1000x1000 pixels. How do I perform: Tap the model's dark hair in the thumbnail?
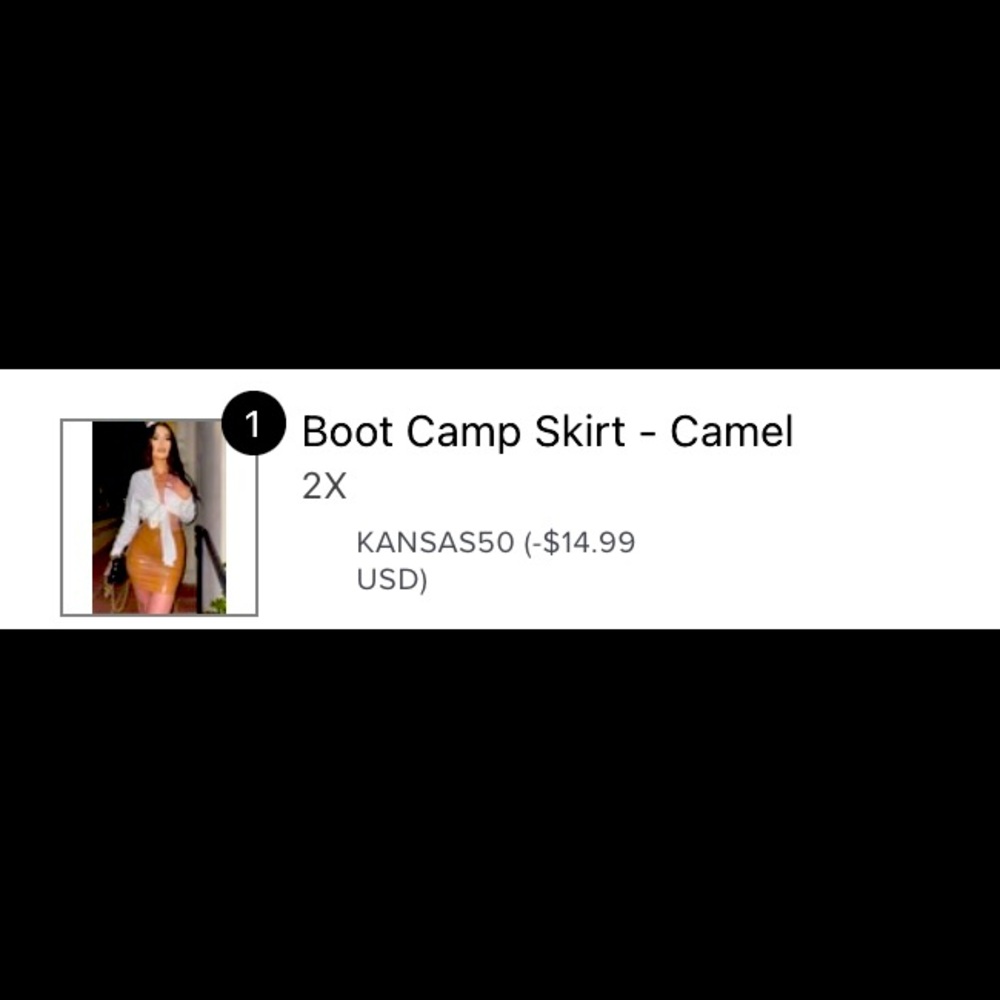[175, 456]
